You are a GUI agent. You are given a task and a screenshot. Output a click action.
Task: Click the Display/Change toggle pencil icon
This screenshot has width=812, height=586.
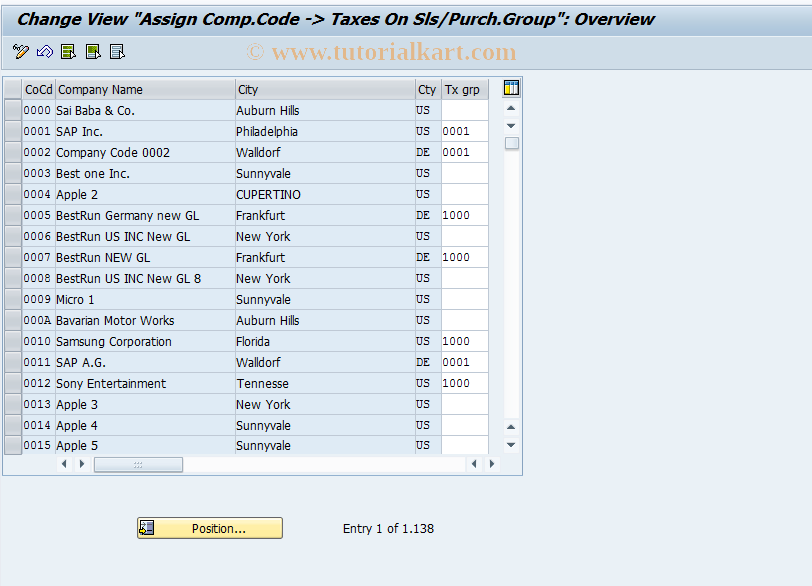point(21,51)
